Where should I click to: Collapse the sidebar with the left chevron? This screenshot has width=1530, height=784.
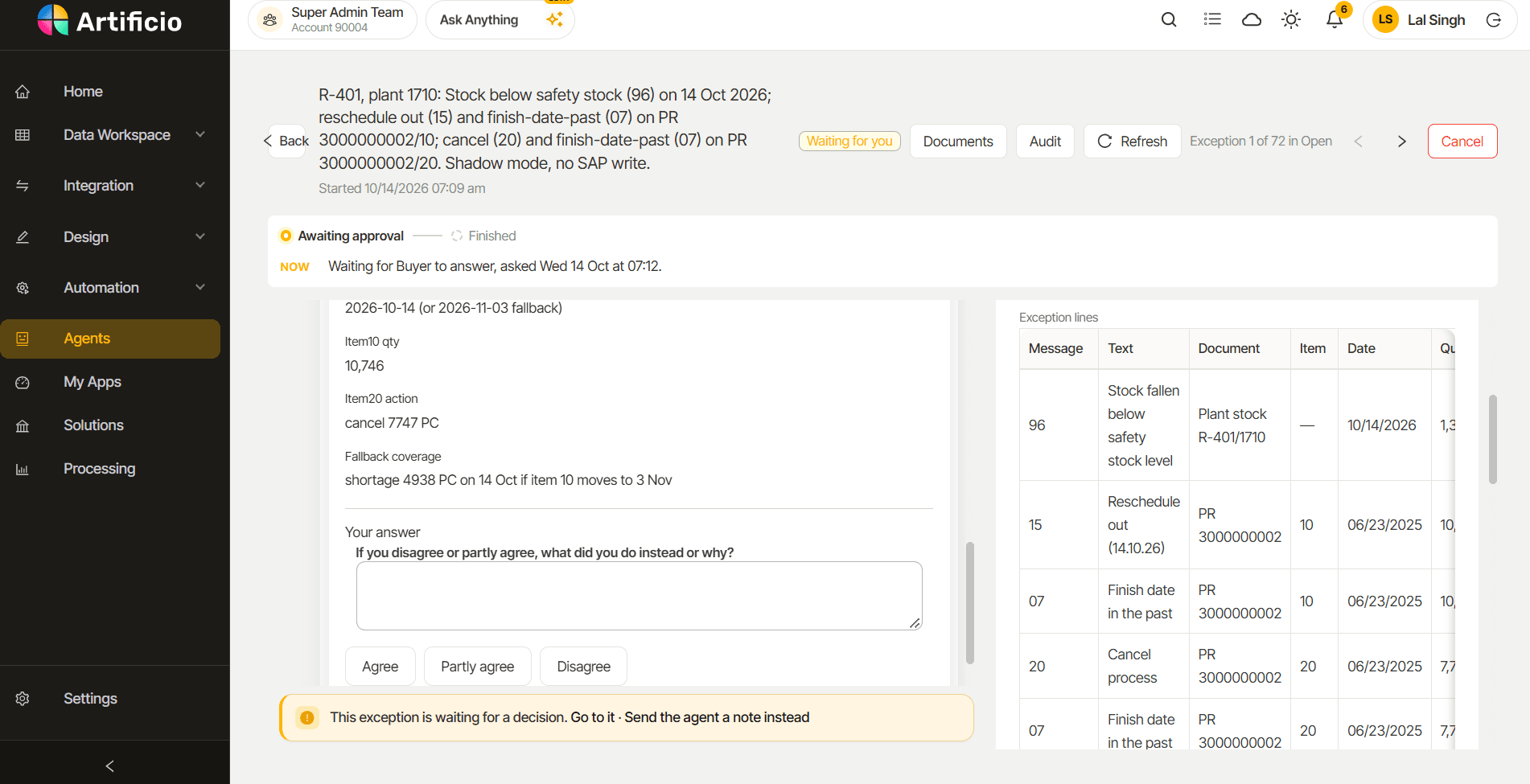tap(110, 766)
